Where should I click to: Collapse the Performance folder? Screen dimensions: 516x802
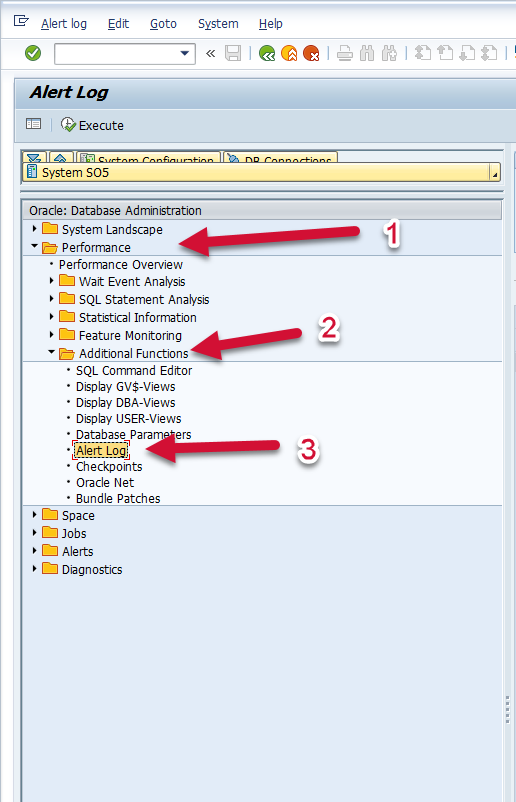pyautogui.click(x=34, y=247)
